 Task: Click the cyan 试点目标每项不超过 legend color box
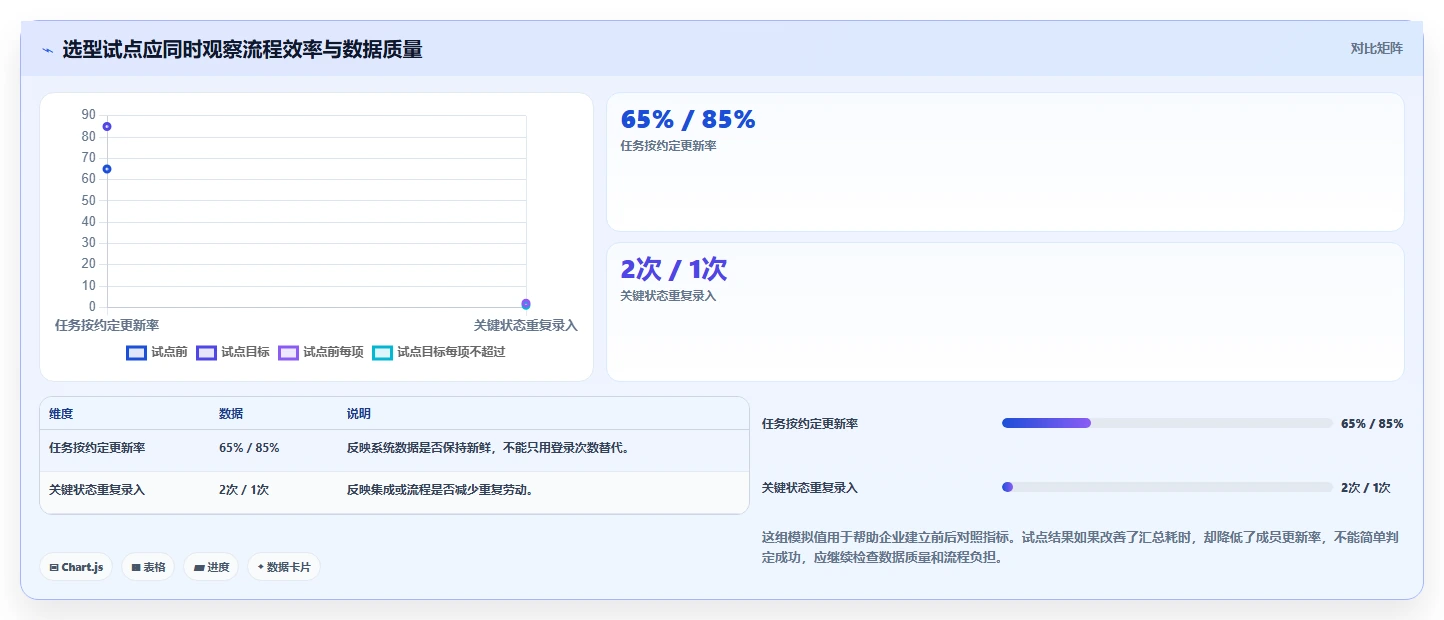(x=383, y=352)
